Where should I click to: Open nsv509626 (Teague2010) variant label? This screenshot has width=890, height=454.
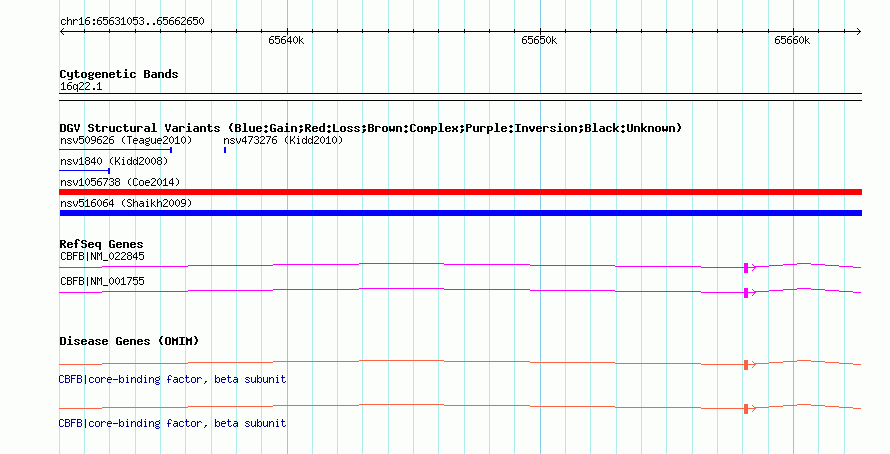[x=126, y=140]
